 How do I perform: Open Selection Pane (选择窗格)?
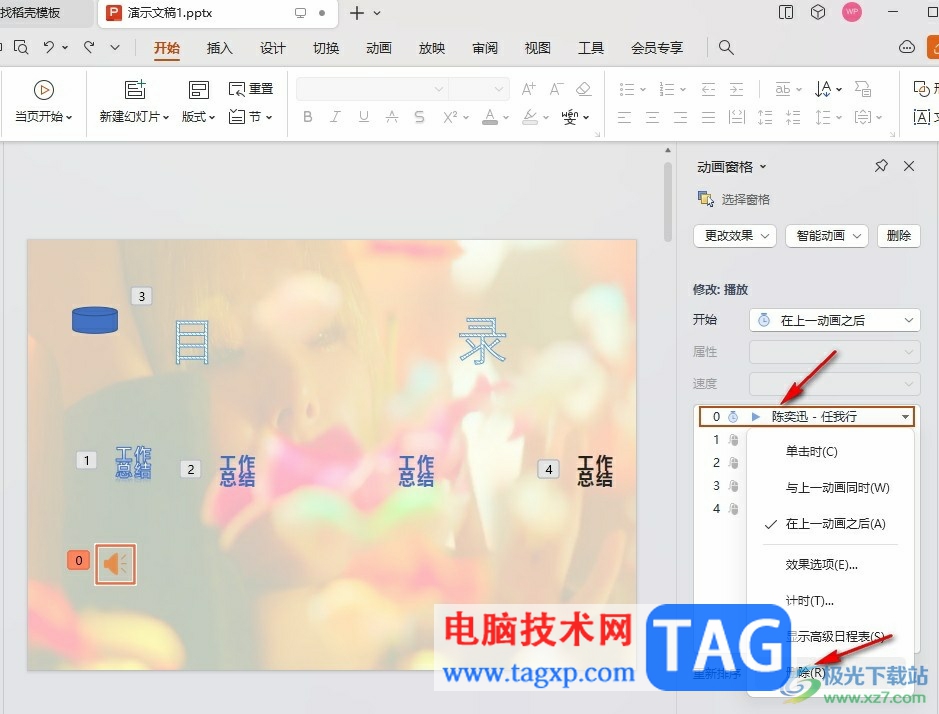[734, 199]
